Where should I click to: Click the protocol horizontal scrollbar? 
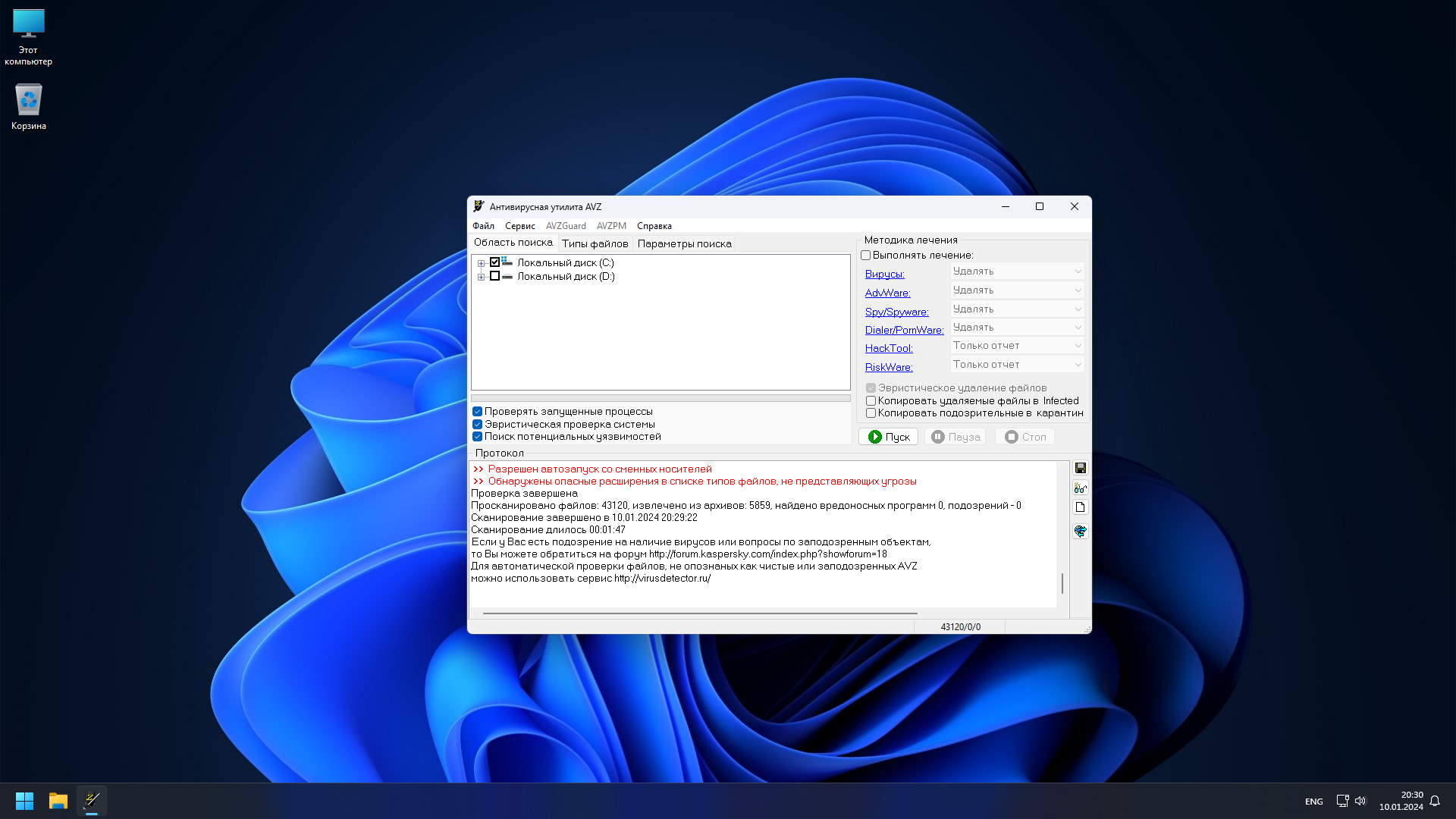click(699, 613)
